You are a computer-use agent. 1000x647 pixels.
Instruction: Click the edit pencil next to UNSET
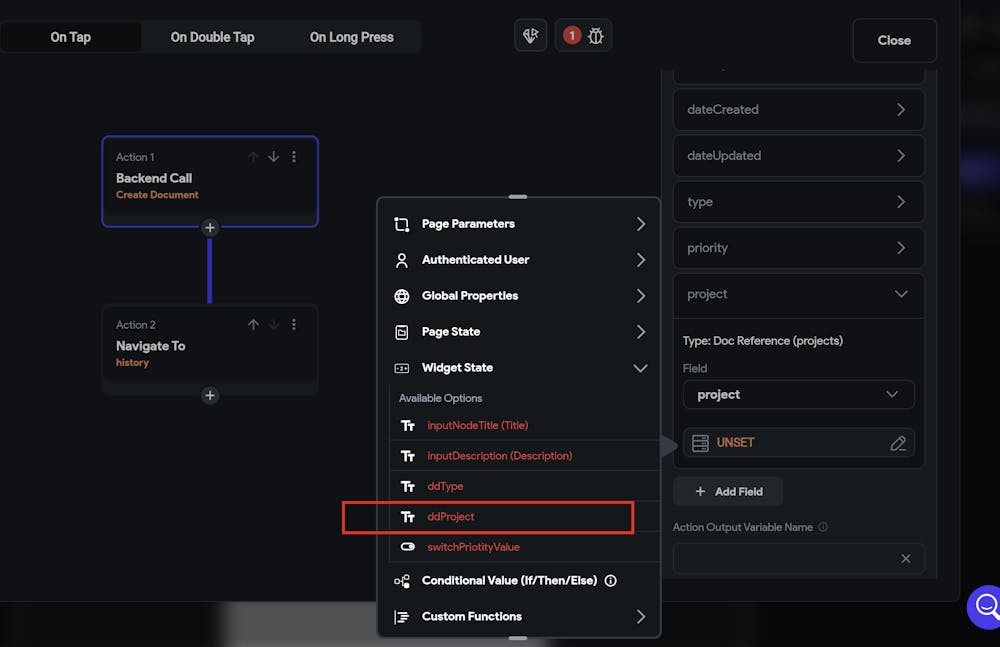[899, 442]
